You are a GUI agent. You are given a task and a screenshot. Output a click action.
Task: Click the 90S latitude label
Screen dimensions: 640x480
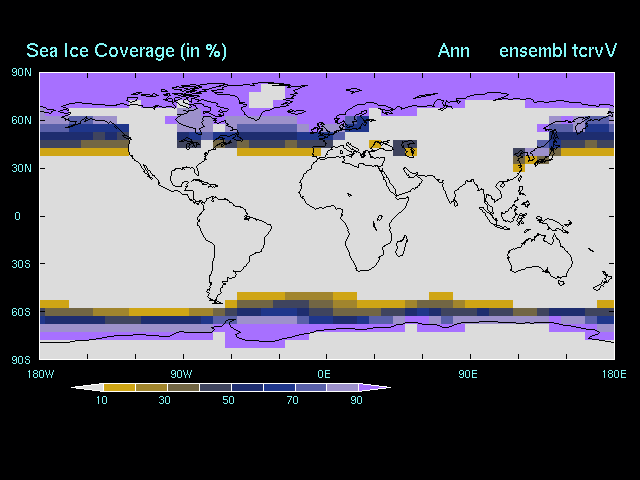point(21,360)
